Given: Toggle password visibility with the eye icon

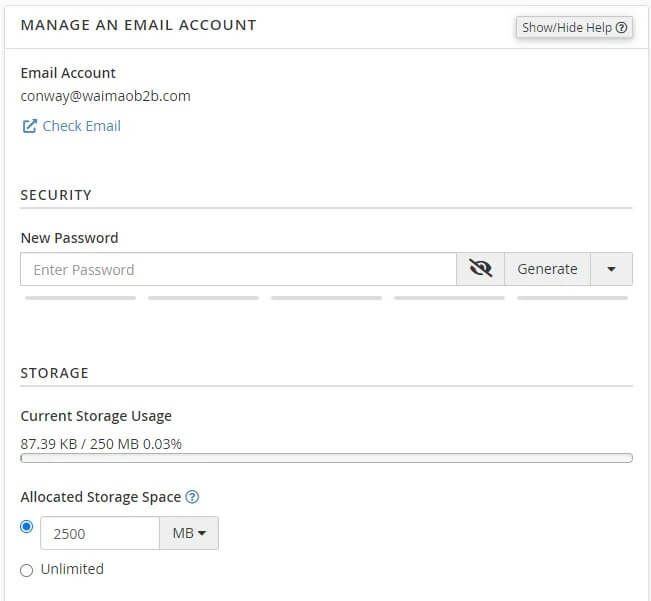Looking at the screenshot, I should pos(481,269).
